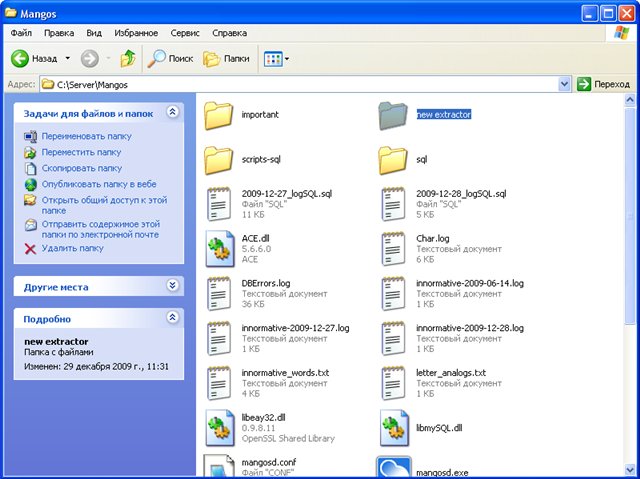Select the new extractor folder icon

(393, 115)
